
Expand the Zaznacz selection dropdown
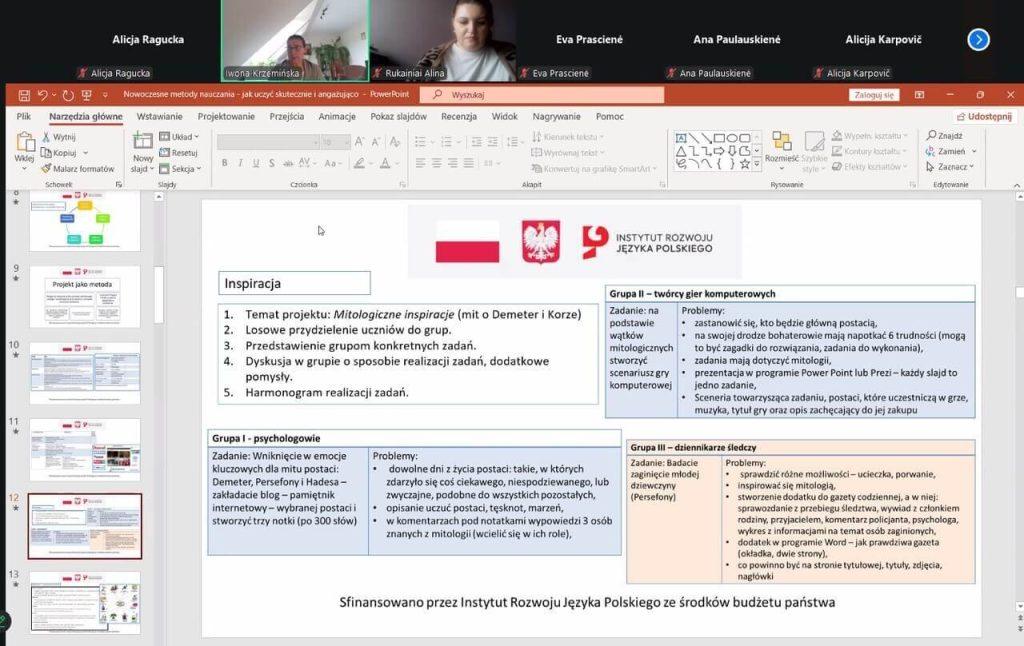953,167
